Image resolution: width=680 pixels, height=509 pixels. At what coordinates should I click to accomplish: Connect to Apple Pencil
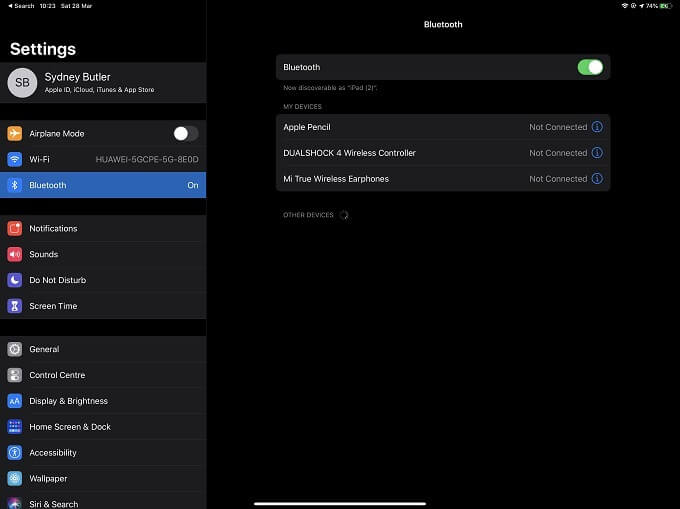pyautogui.click(x=443, y=127)
